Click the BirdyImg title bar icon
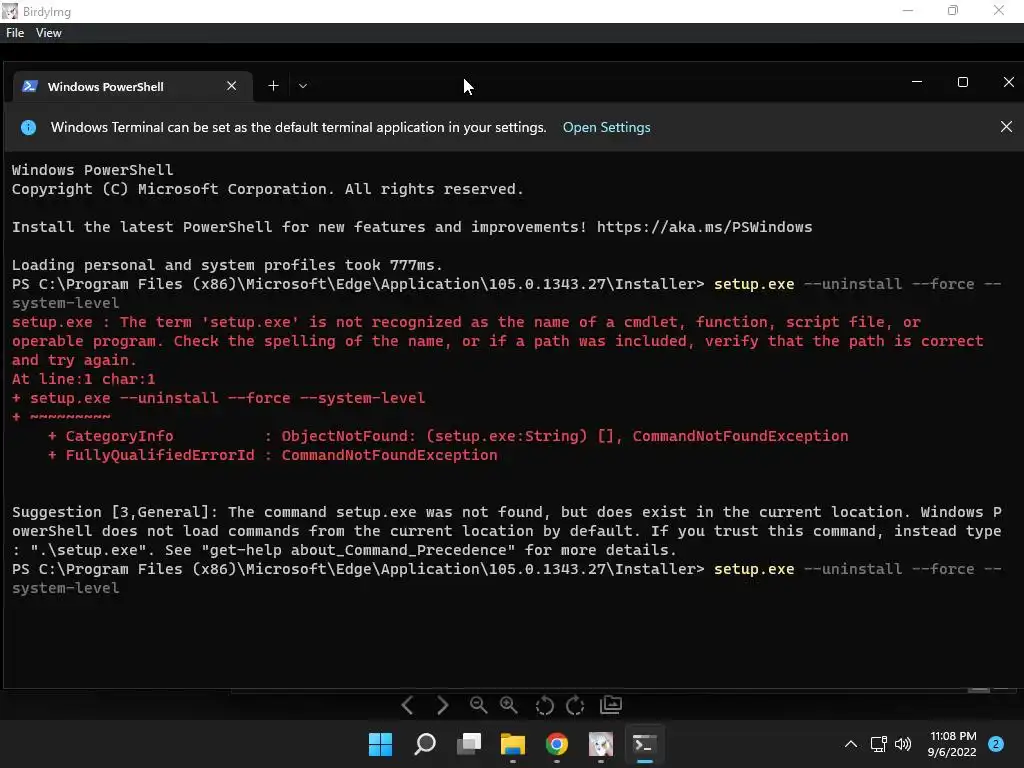This screenshot has height=768, width=1024. 10,11
